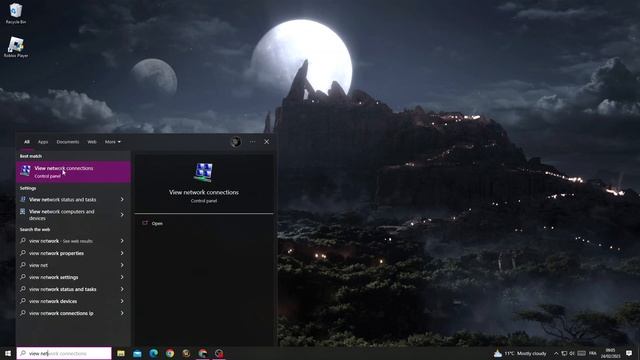Open the touch keyboard tray icon

click(582, 353)
